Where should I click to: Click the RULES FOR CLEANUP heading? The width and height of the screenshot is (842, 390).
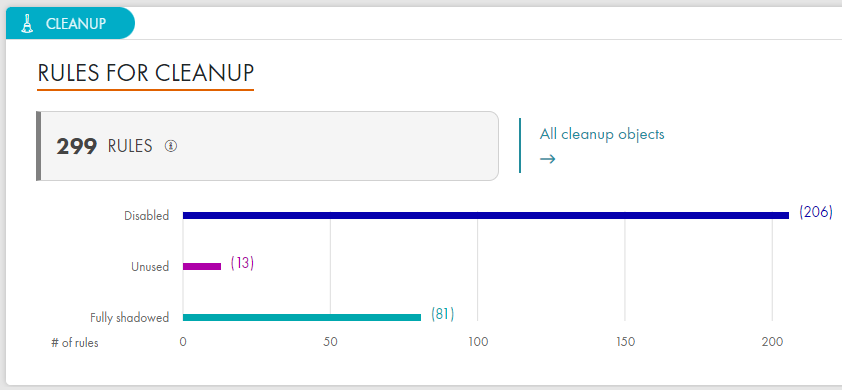click(146, 73)
